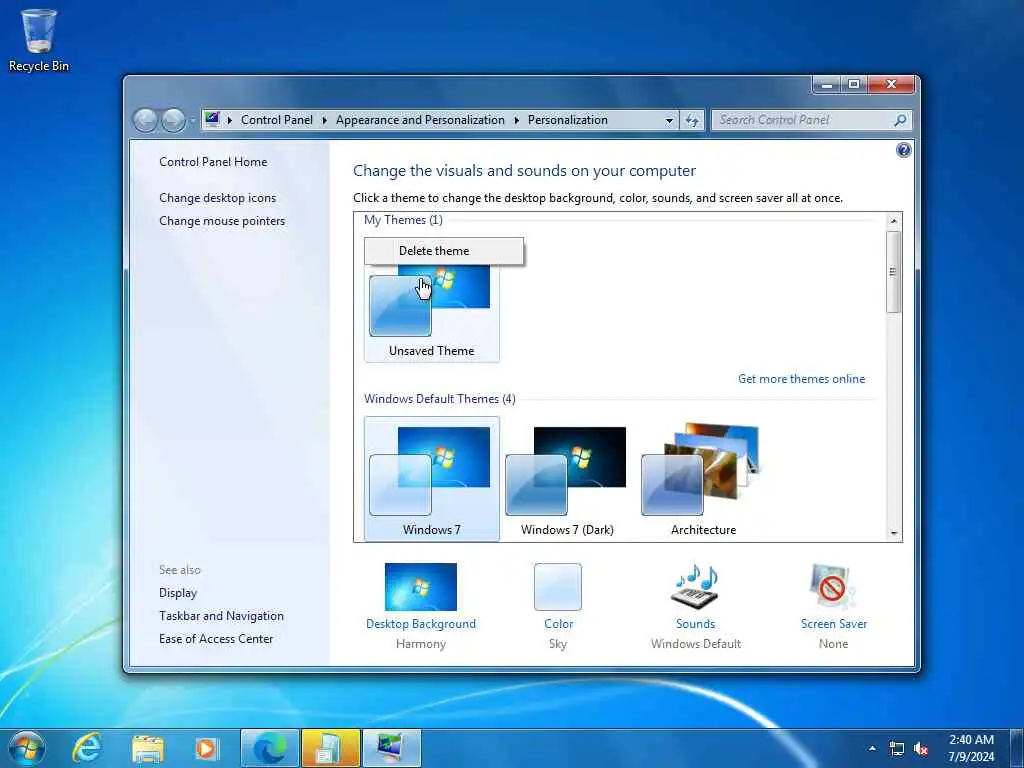Open the Color window color swatch
The width and height of the screenshot is (1024, 768).
[558, 587]
